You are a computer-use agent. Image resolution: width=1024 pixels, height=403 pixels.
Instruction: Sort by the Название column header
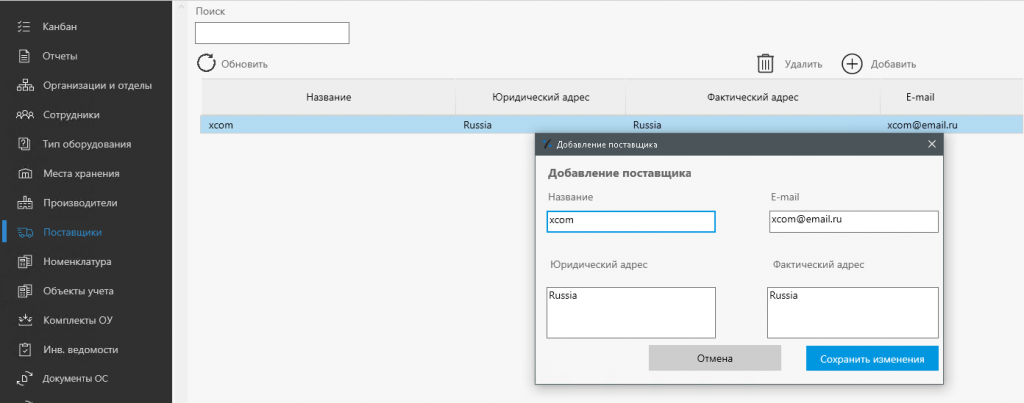[x=328, y=97]
